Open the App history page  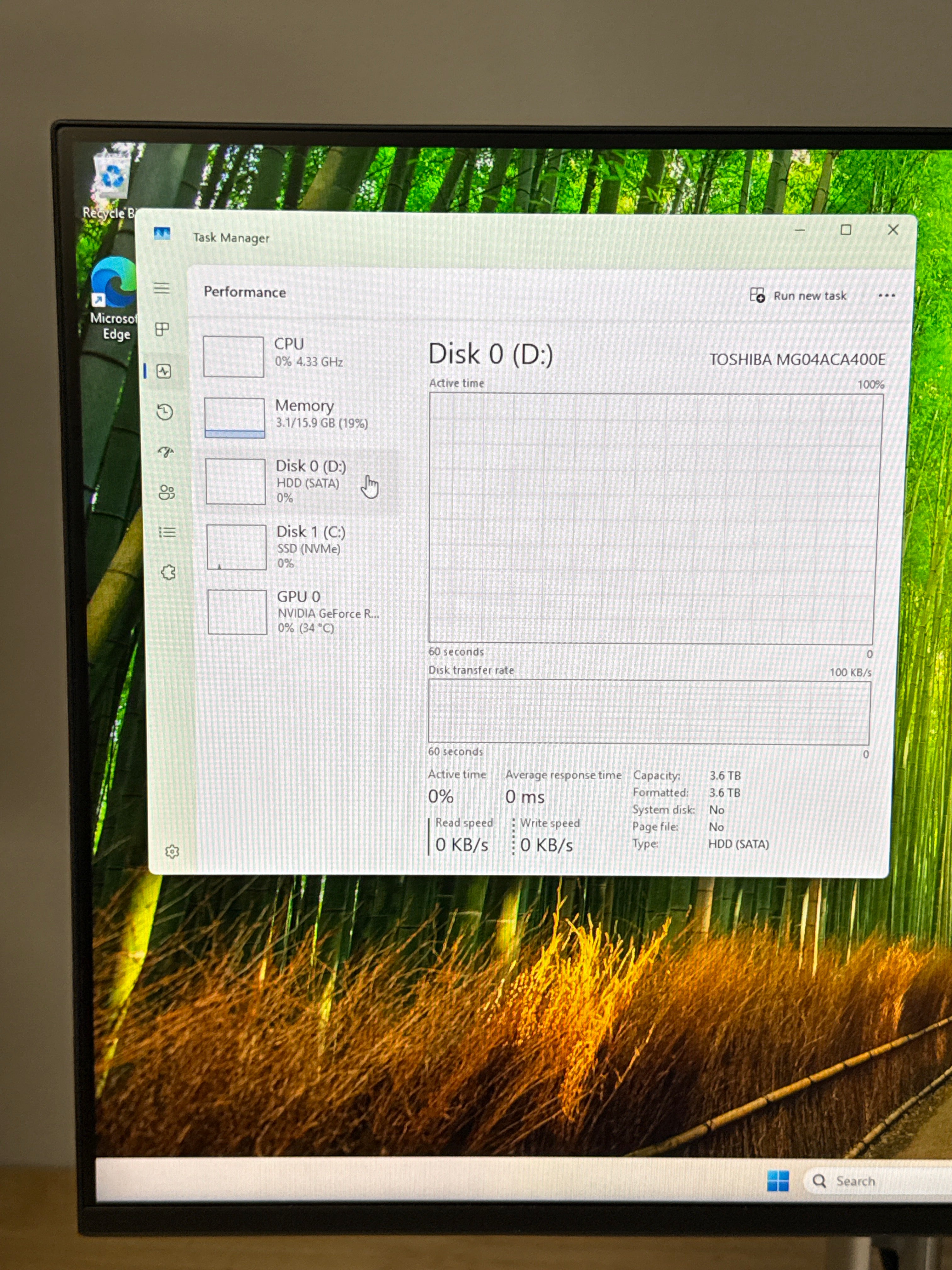[165, 412]
